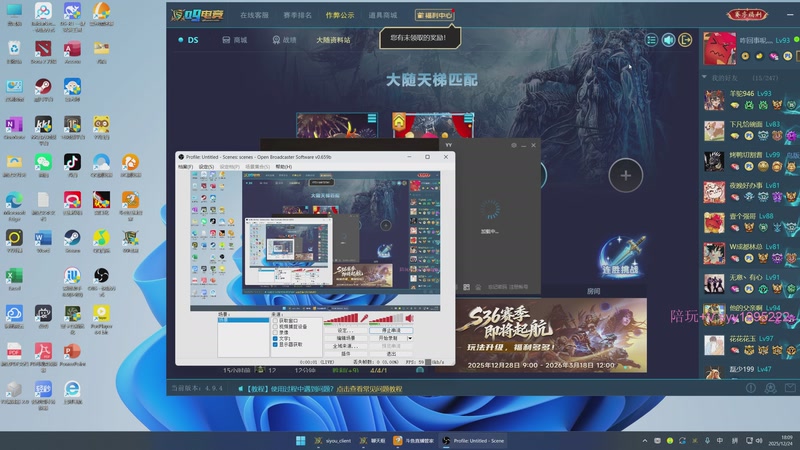Enable the 视频捕捉设备 source checkbox
Image resolution: width=800 pixels, height=450 pixels.
pyautogui.click(x=276, y=327)
